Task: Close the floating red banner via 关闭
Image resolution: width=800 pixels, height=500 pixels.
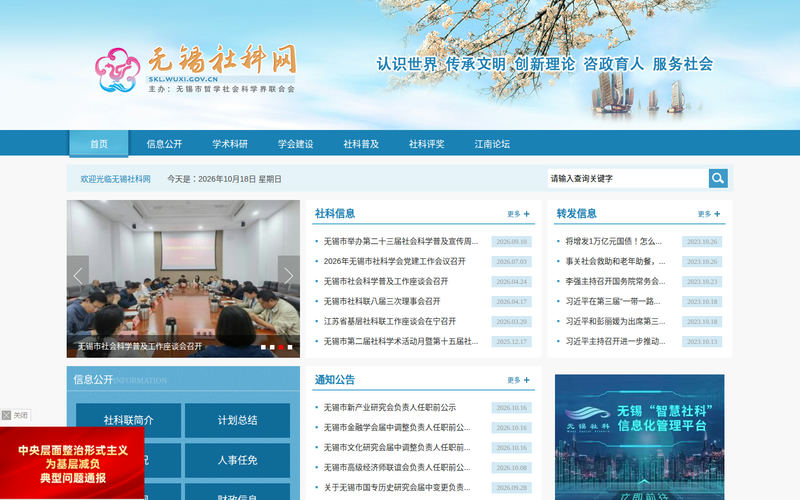Action: point(15,415)
